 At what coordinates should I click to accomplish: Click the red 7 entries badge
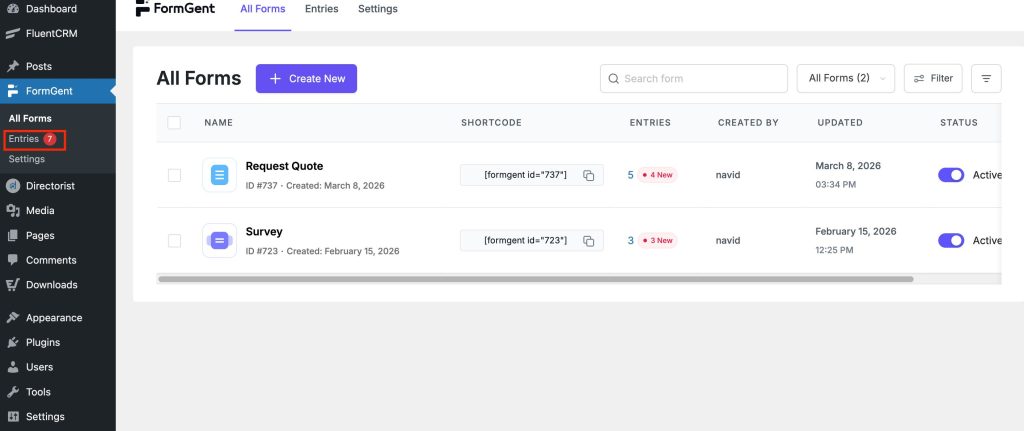pos(50,139)
